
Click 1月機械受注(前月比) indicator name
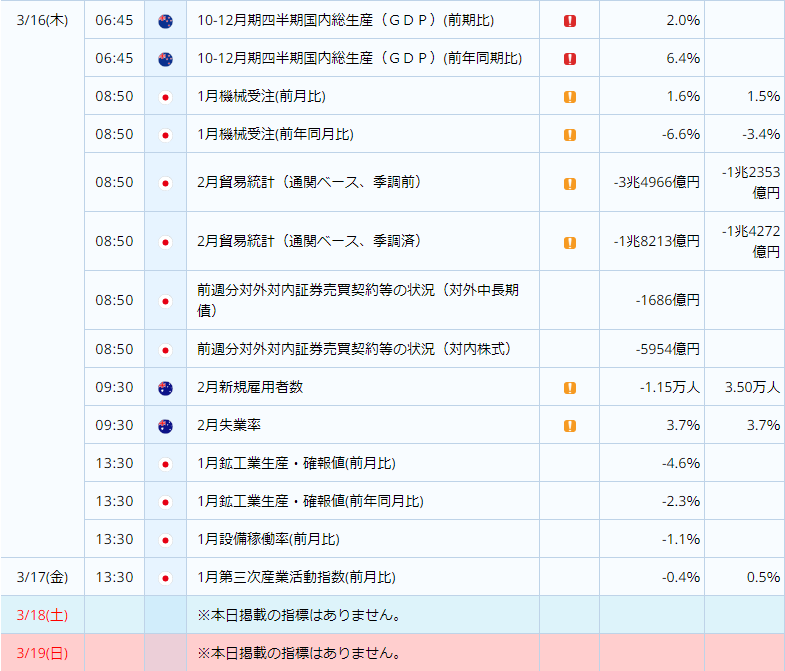(261, 96)
